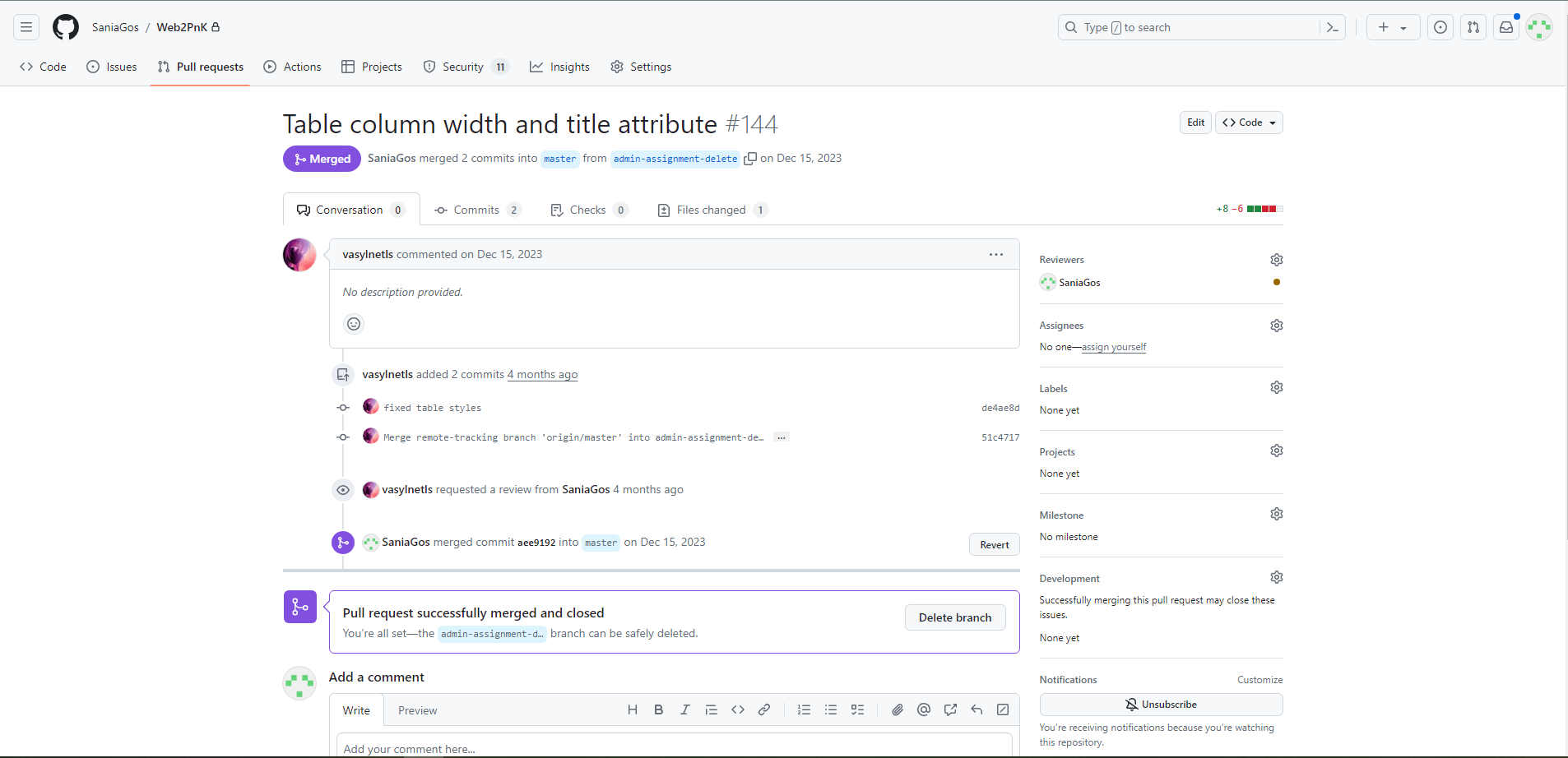Open the hamburger navigation menu
The width and height of the screenshot is (1568, 758).
(26, 27)
